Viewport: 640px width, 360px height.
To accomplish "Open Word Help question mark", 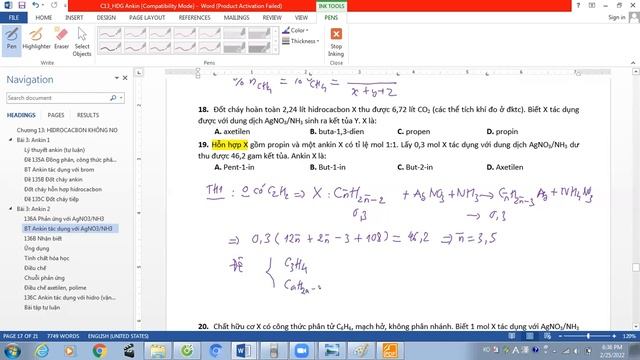I will tap(578, 6).
